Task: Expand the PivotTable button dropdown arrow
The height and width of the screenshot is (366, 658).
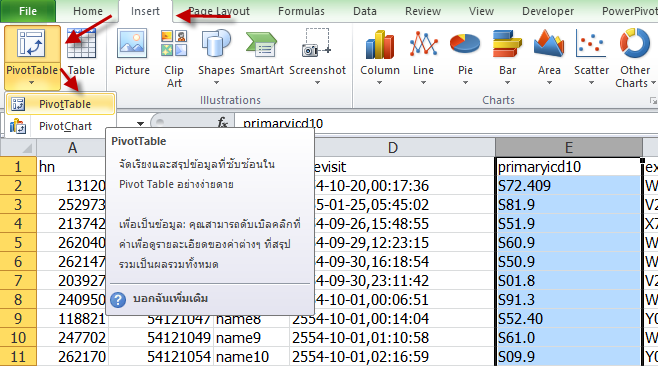Action: [x=31, y=83]
